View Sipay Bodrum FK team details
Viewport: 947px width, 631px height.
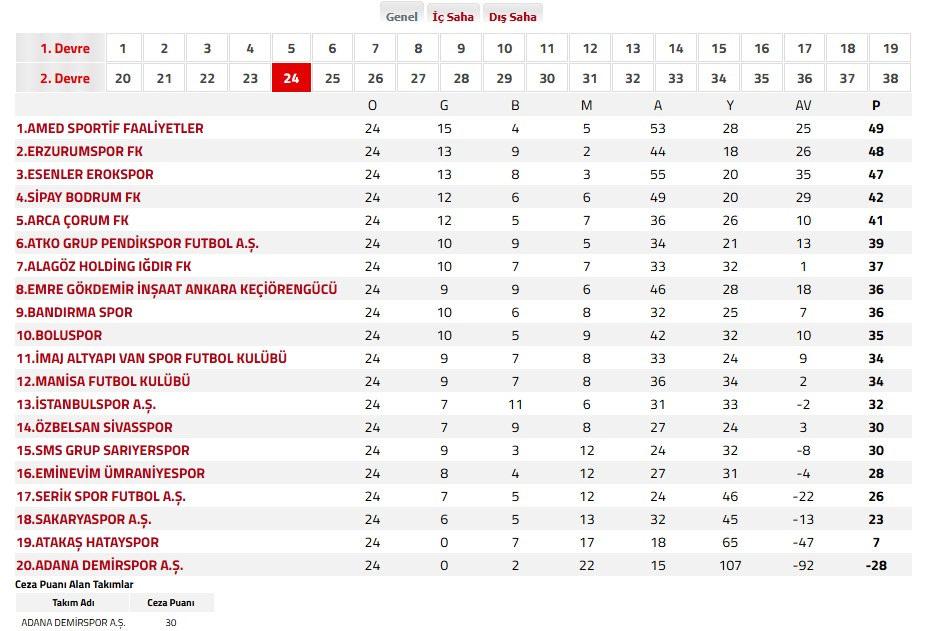[78, 197]
